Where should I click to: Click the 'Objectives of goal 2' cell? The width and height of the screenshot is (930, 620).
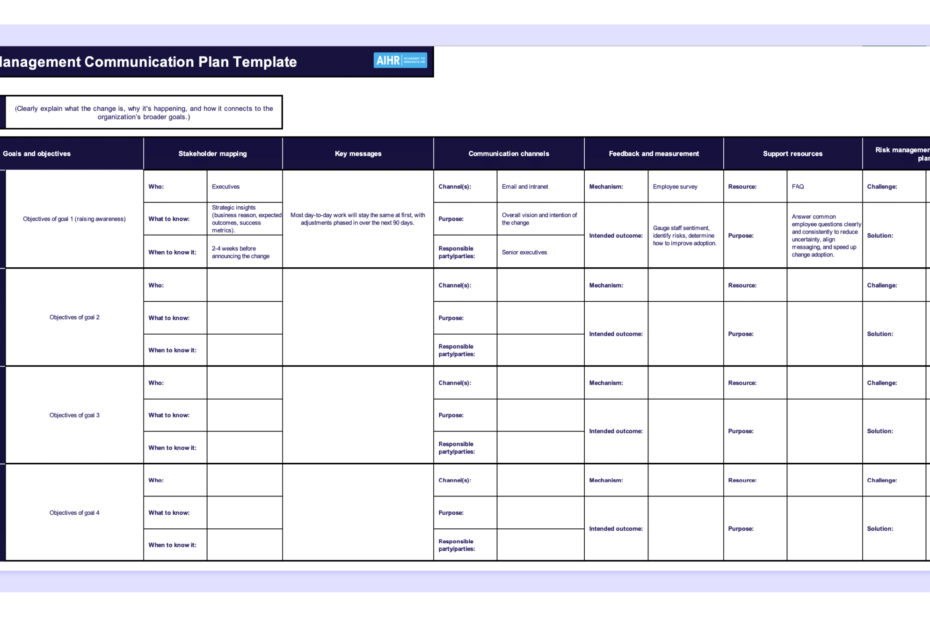(74, 317)
